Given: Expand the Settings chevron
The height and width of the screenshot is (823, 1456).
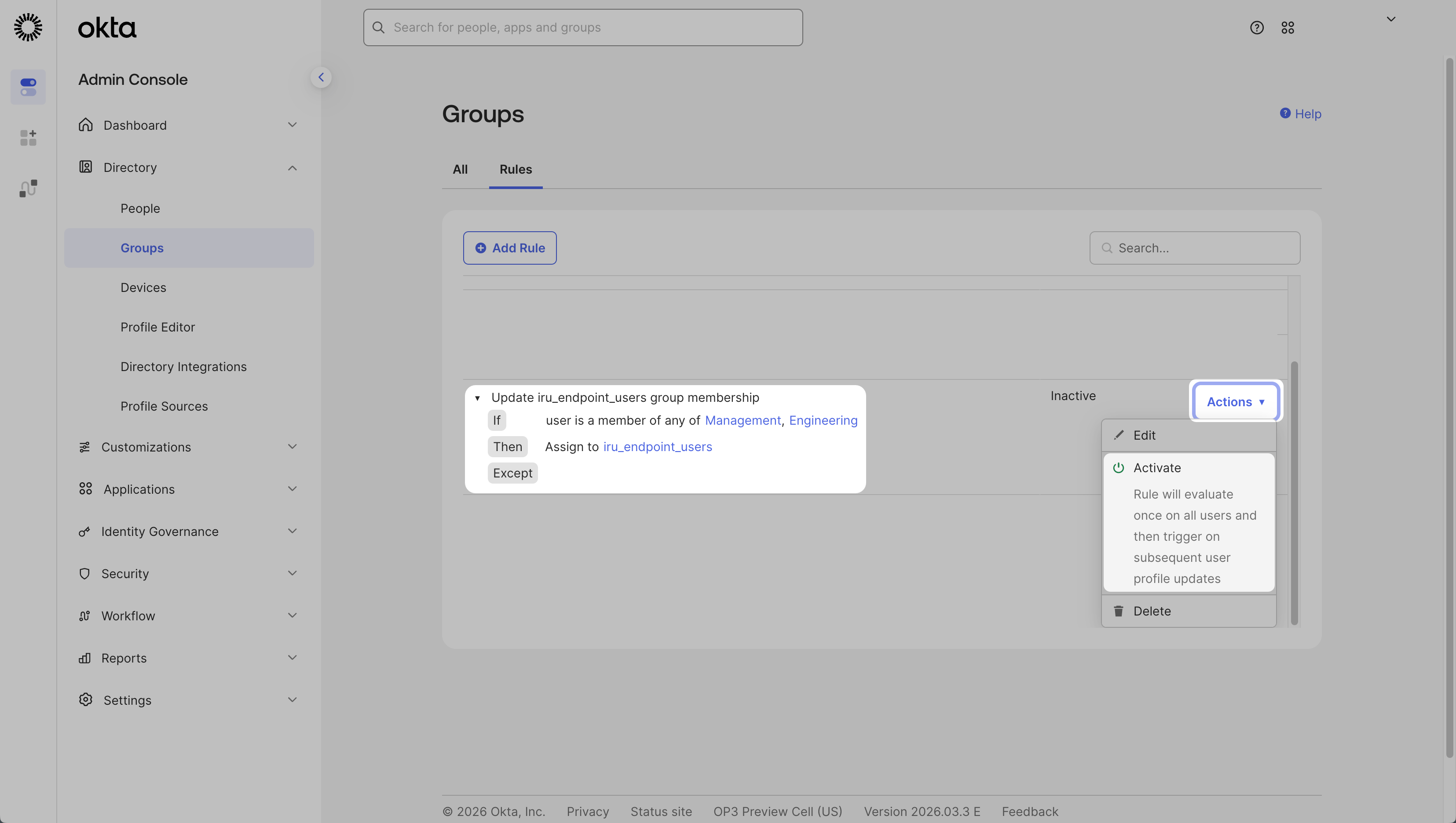Looking at the screenshot, I should (x=292, y=700).
